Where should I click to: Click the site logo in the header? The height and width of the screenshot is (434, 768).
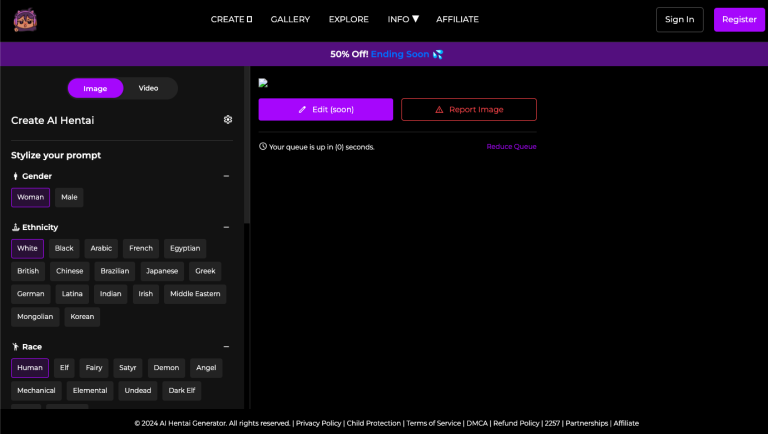tap(26, 19)
